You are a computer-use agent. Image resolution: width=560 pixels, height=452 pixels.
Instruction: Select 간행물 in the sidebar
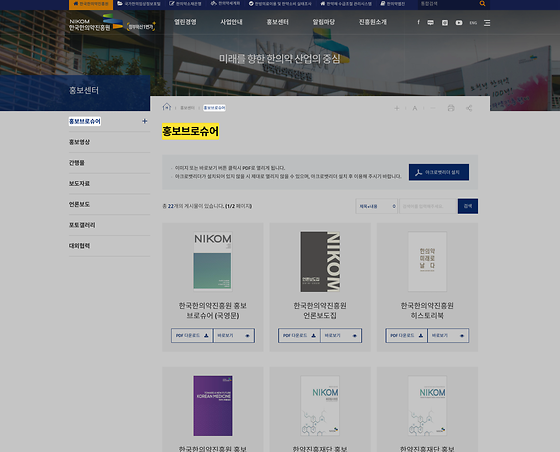(x=77, y=163)
